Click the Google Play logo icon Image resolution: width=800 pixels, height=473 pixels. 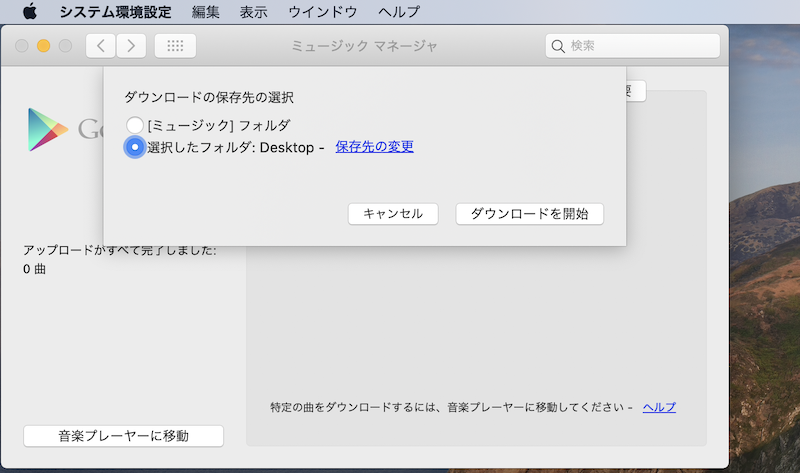tap(48, 129)
